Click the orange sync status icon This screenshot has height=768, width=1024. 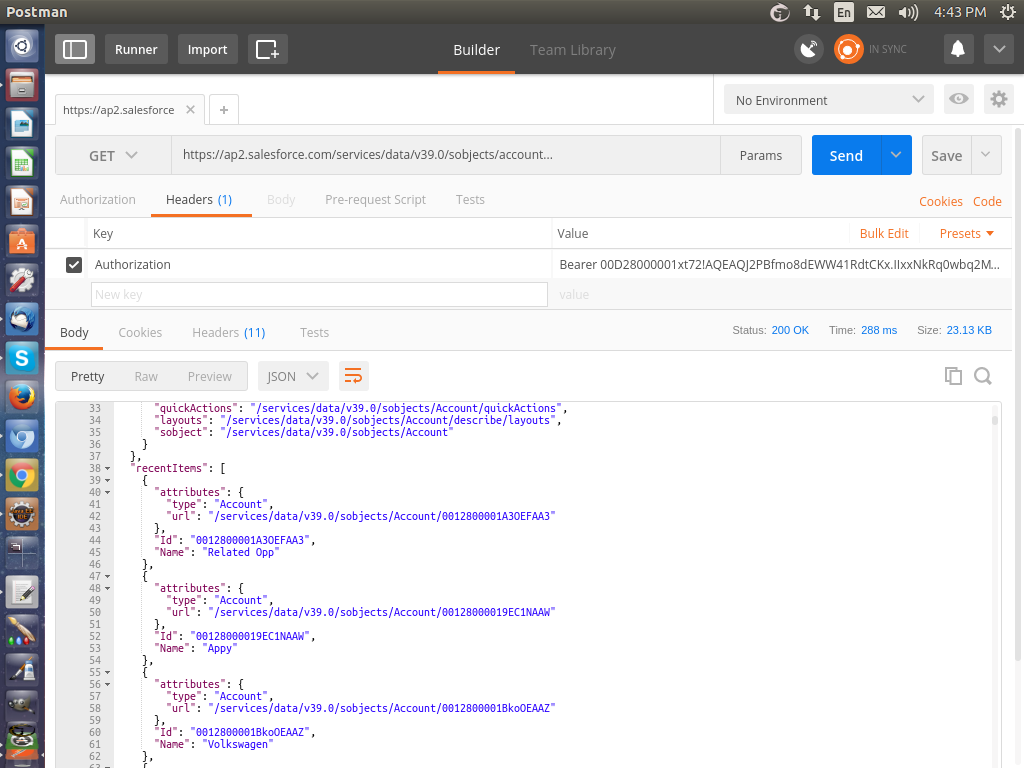(x=848, y=50)
